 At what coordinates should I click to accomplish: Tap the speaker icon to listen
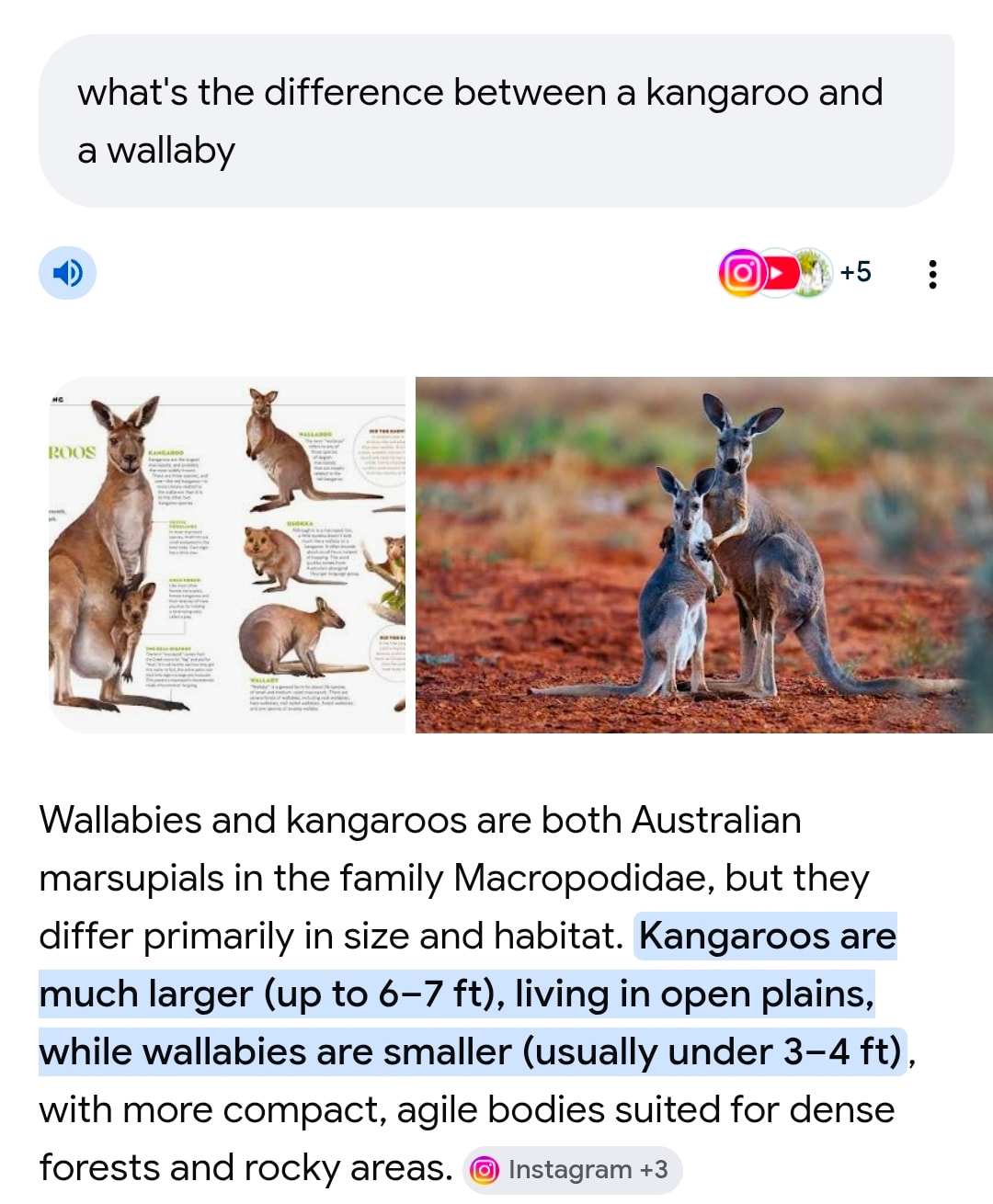pyautogui.click(x=67, y=273)
